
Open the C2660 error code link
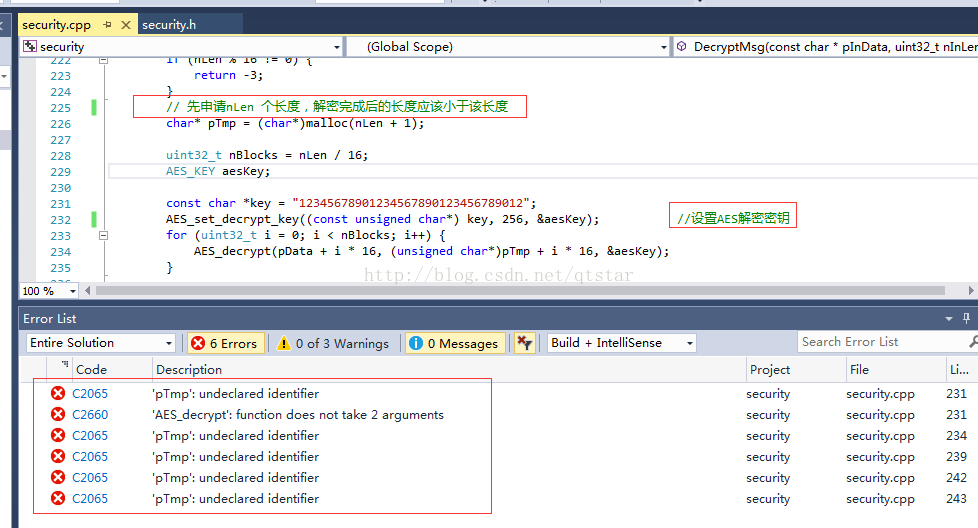pyautogui.click(x=90, y=415)
